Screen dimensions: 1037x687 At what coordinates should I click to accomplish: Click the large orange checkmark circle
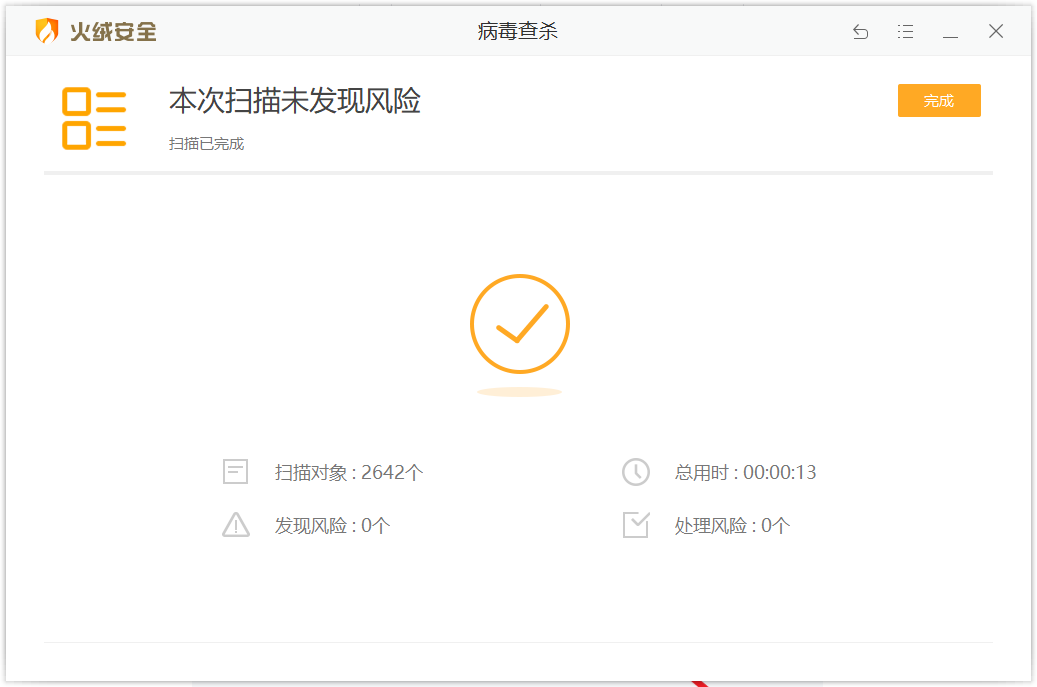point(520,324)
